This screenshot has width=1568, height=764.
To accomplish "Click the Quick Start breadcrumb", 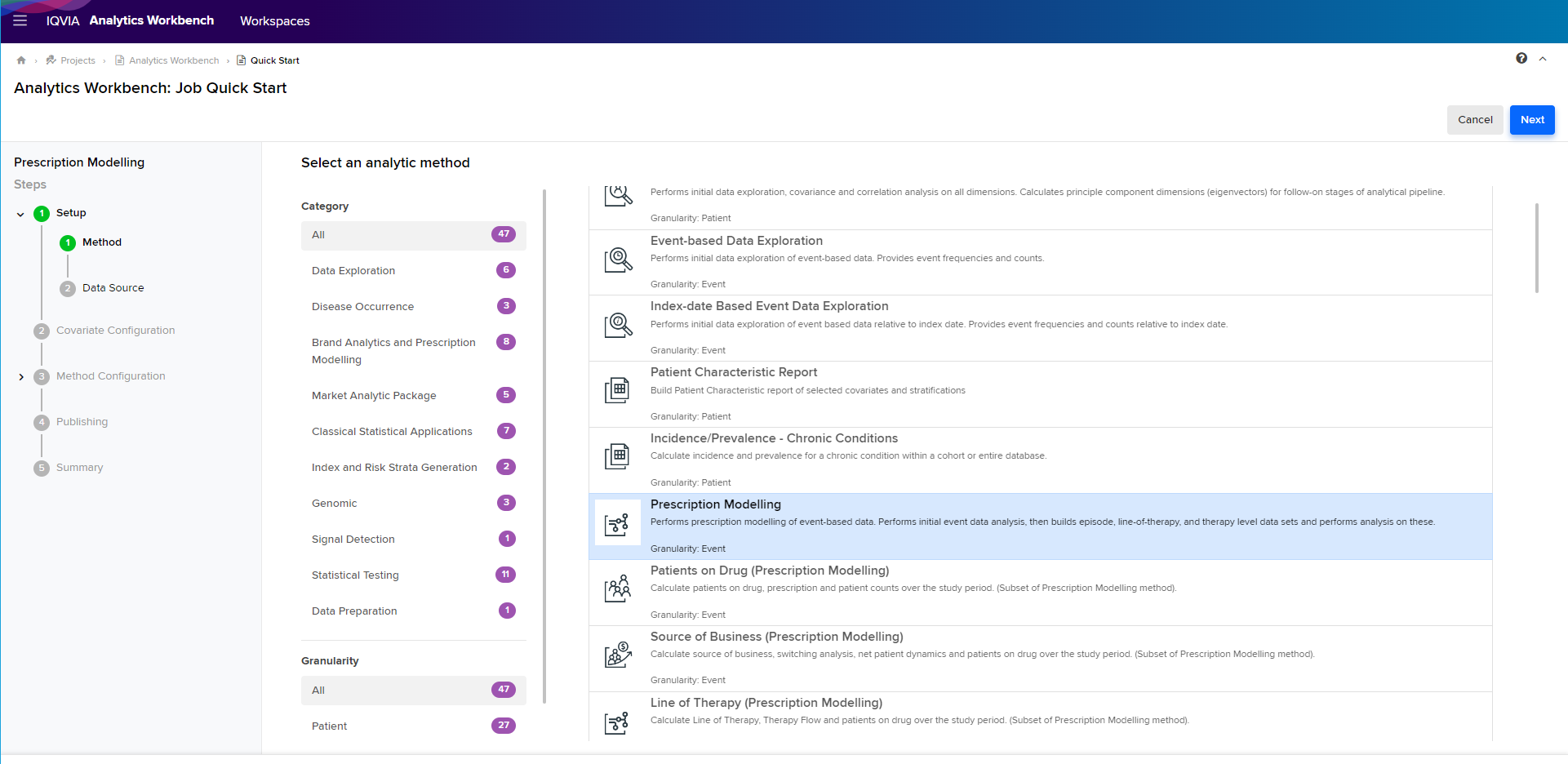I will [x=275, y=60].
